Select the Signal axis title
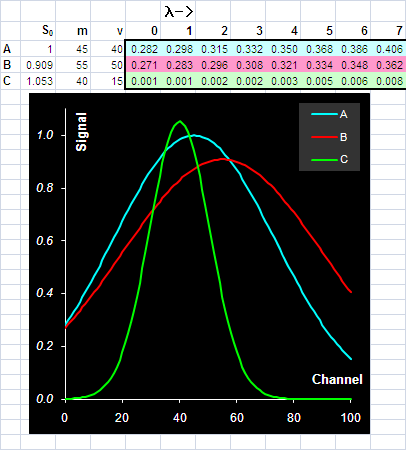The width and height of the screenshot is (406, 450). click(x=81, y=132)
